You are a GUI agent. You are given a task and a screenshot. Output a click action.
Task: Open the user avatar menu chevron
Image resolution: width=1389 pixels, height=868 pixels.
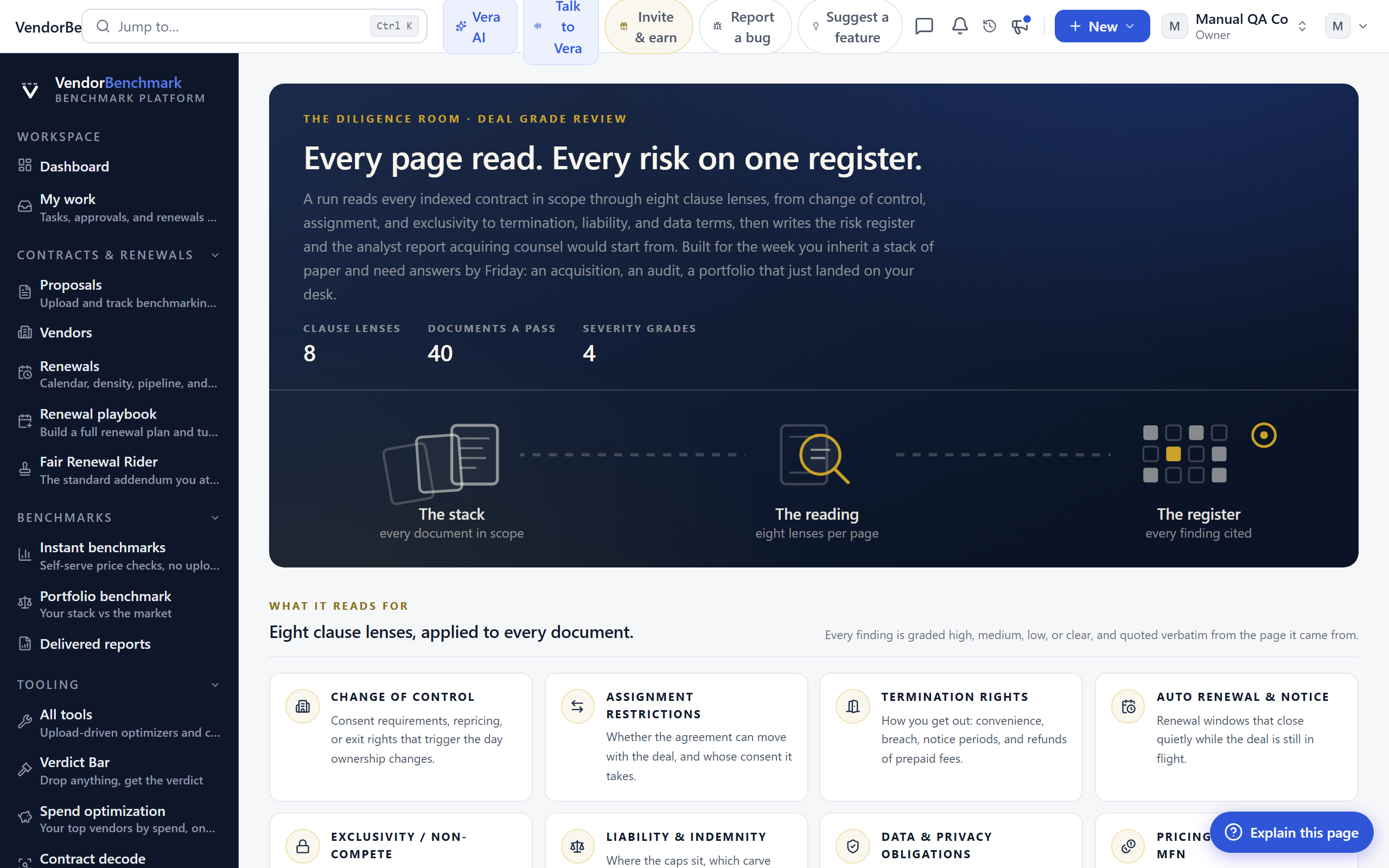[x=1363, y=27]
